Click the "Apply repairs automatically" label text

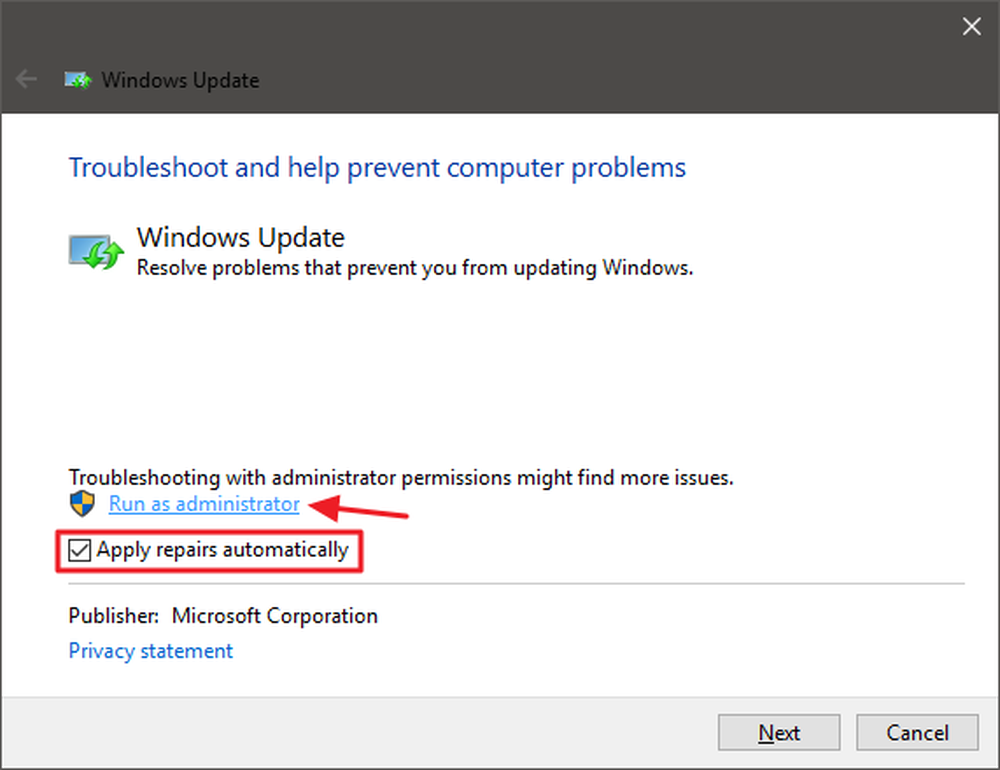tap(223, 550)
